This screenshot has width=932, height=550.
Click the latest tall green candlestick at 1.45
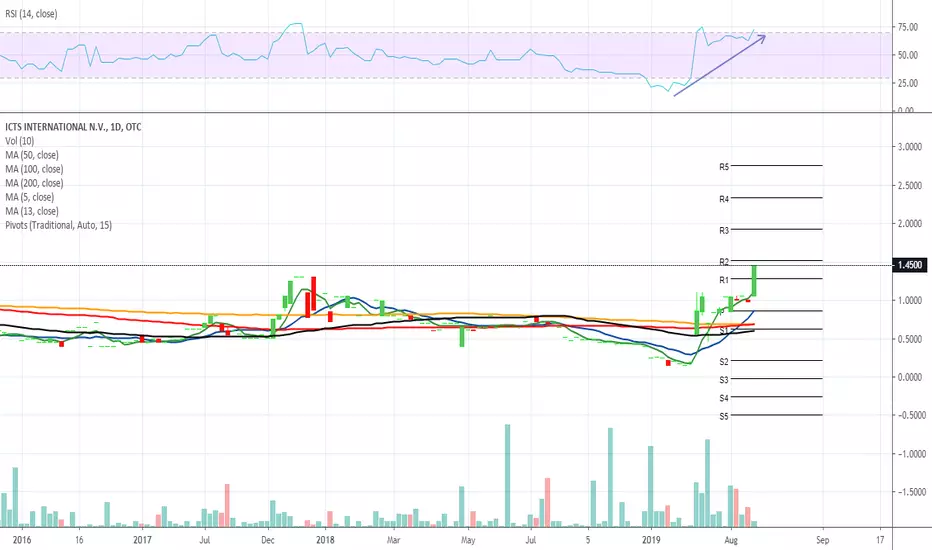[x=754, y=280]
